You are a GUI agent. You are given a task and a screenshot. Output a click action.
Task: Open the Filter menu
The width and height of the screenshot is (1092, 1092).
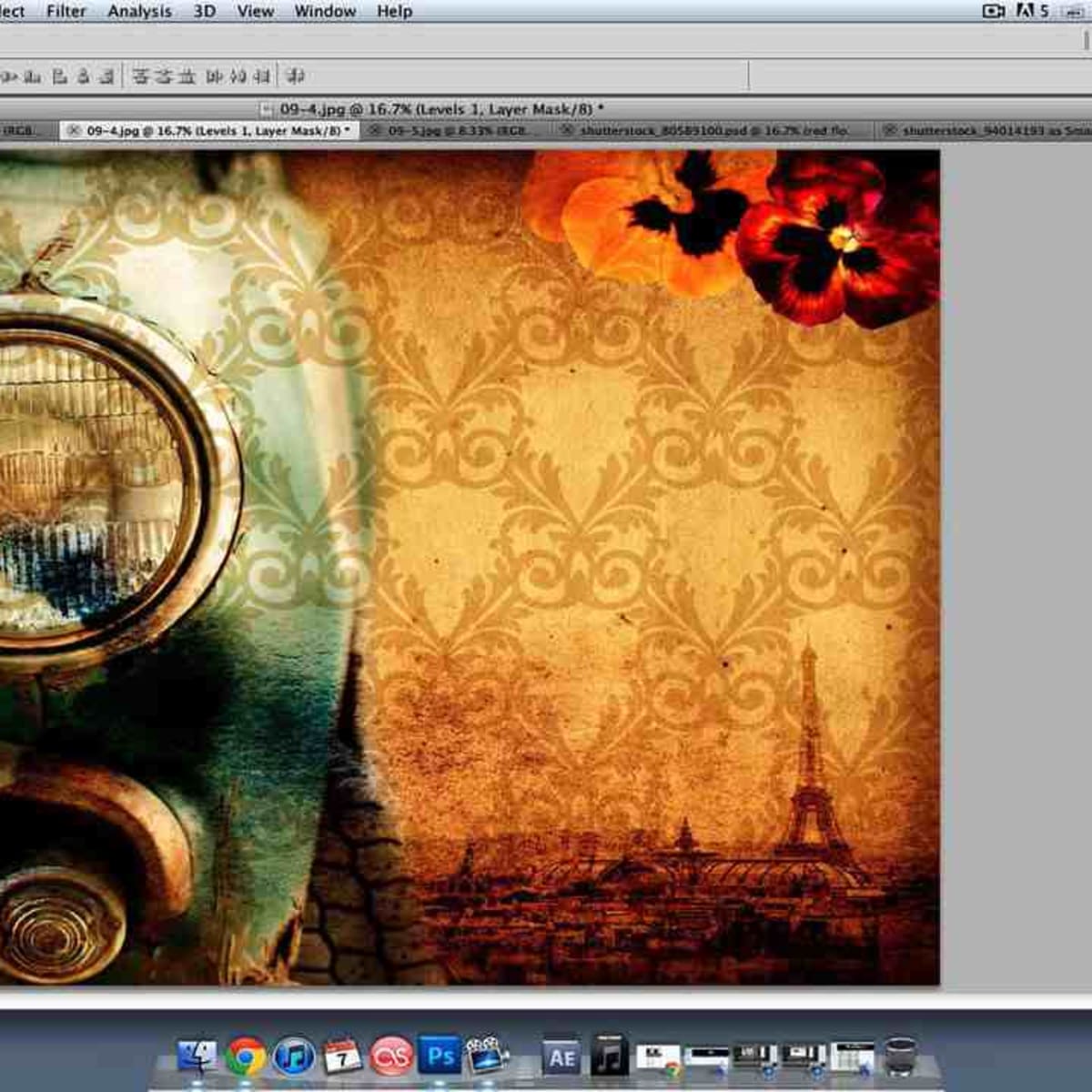click(66, 12)
